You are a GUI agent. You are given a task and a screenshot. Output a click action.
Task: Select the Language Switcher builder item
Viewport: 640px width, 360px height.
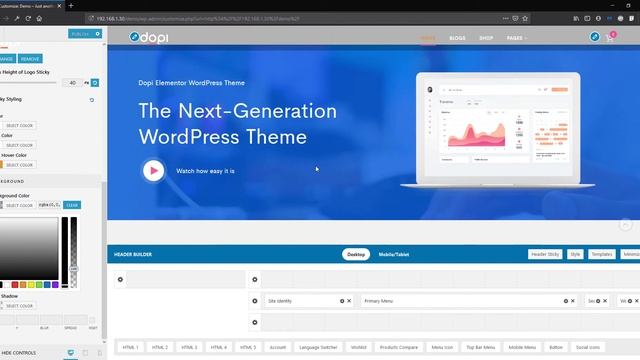point(318,347)
